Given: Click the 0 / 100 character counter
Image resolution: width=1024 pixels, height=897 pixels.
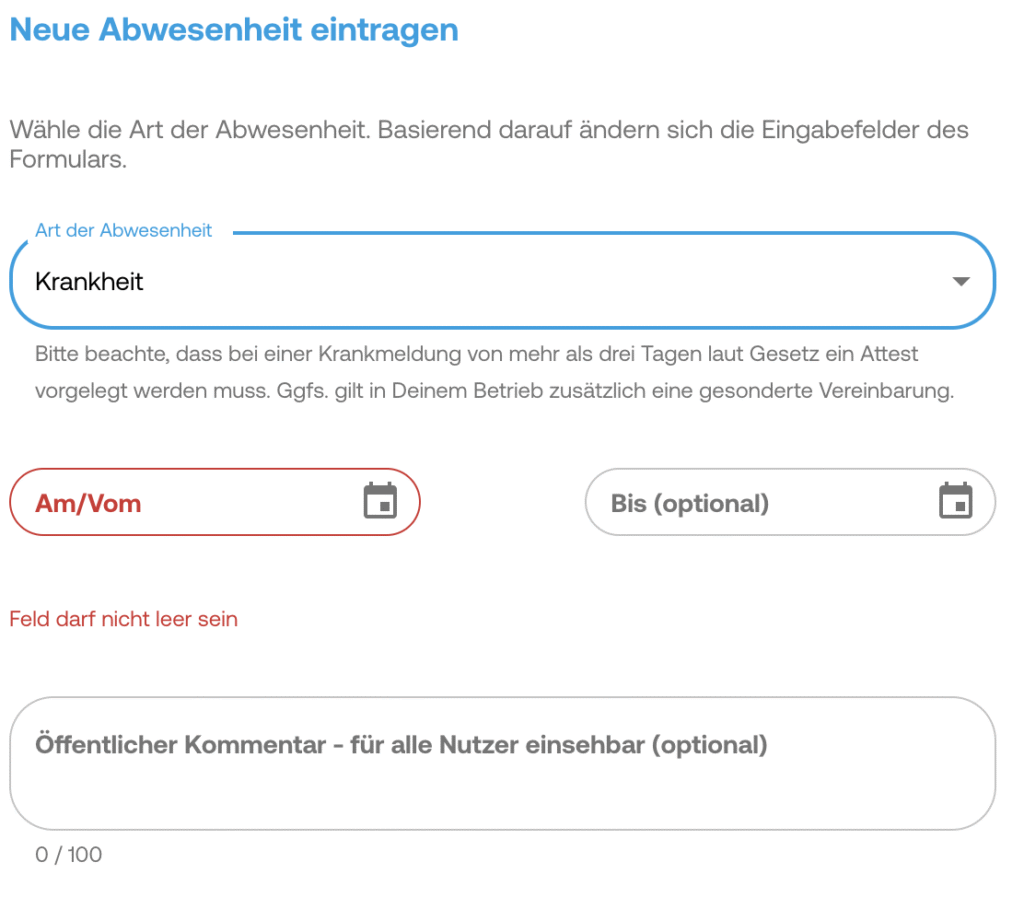Looking at the screenshot, I should click(x=68, y=855).
